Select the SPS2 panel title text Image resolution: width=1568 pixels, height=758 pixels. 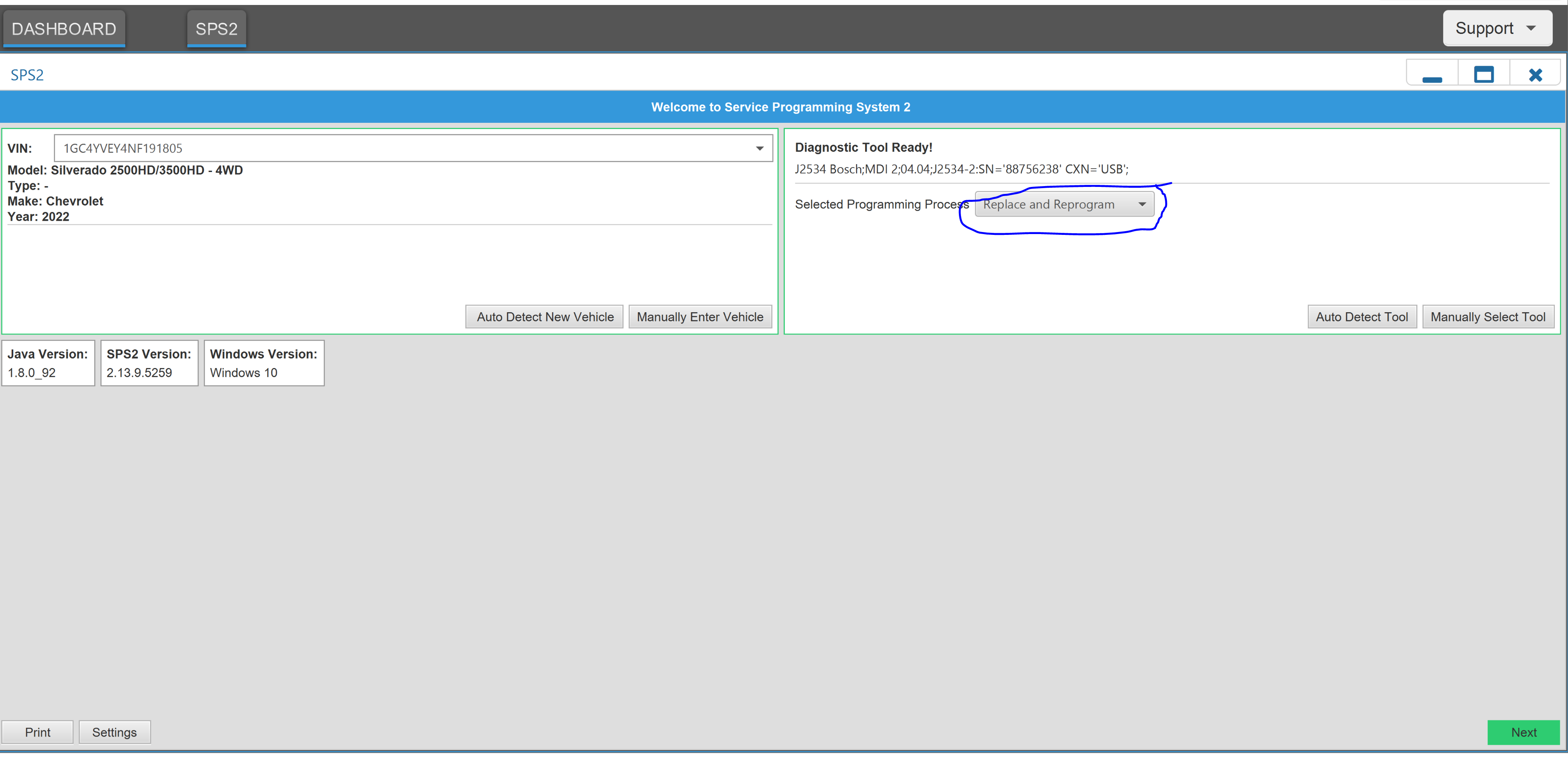click(x=27, y=76)
